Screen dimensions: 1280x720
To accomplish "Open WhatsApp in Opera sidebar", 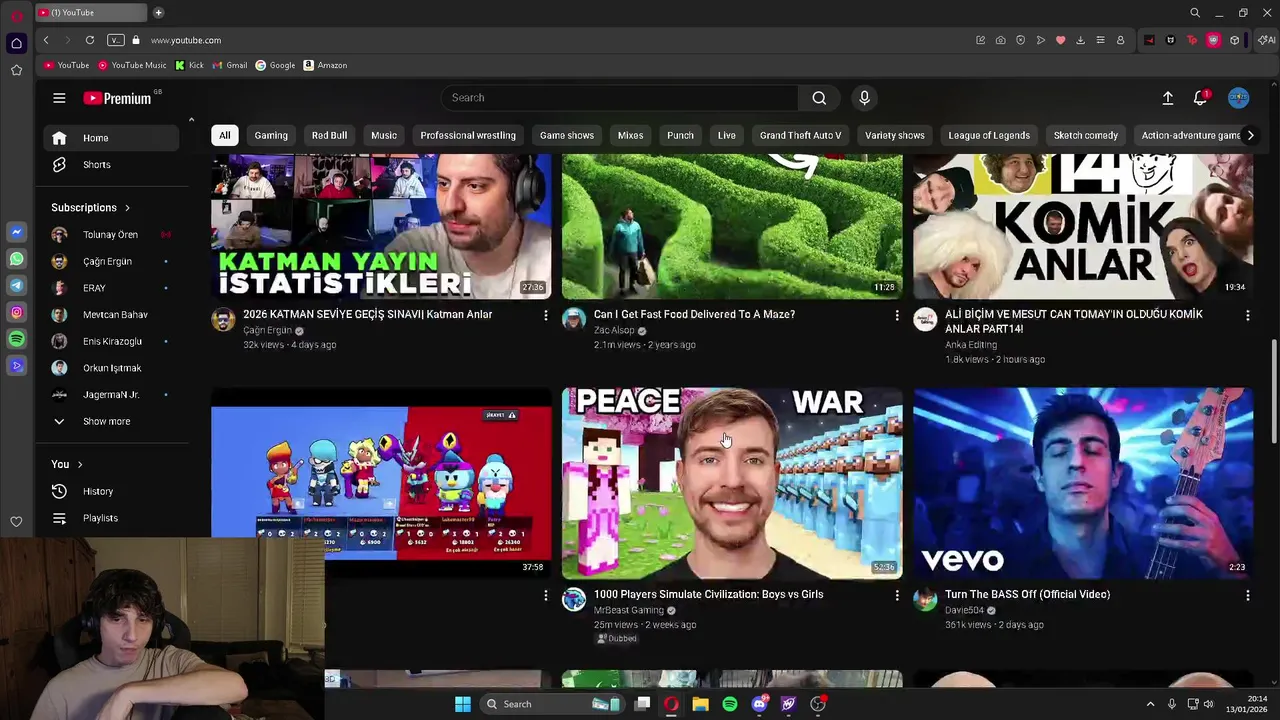I will tap(16, 259).
